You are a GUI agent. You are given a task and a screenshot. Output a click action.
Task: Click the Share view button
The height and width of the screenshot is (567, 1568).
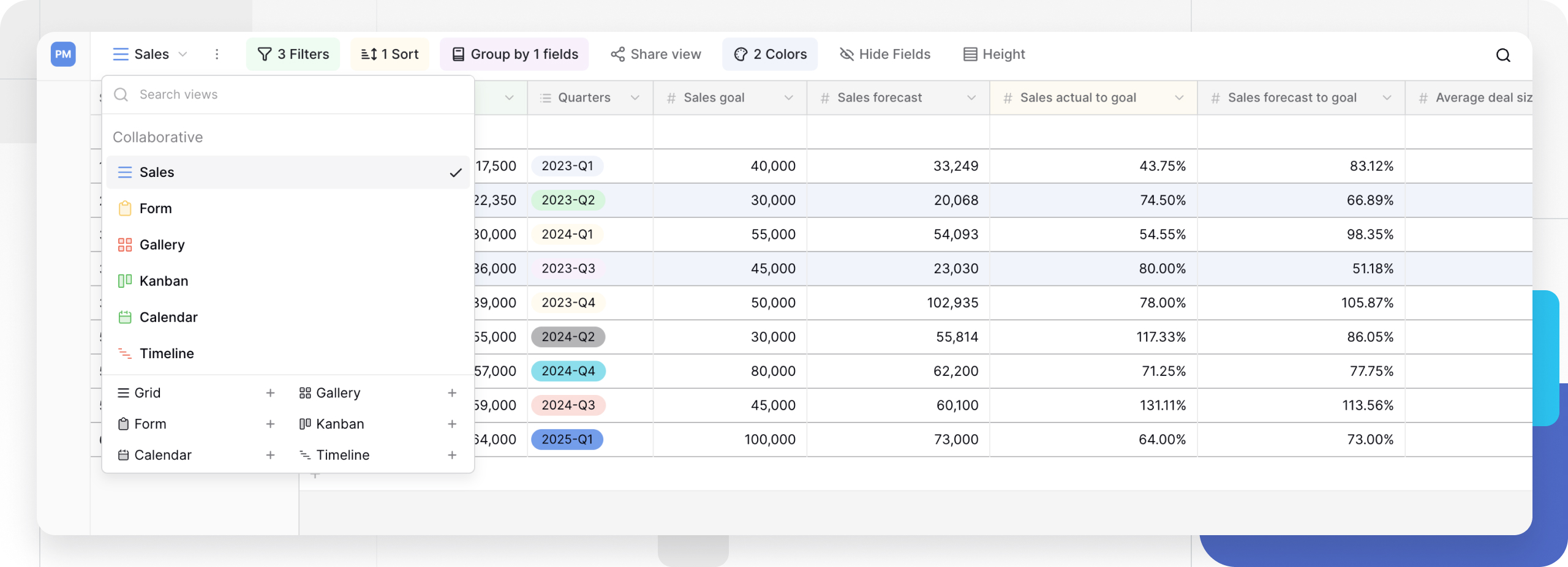point(655,54)
